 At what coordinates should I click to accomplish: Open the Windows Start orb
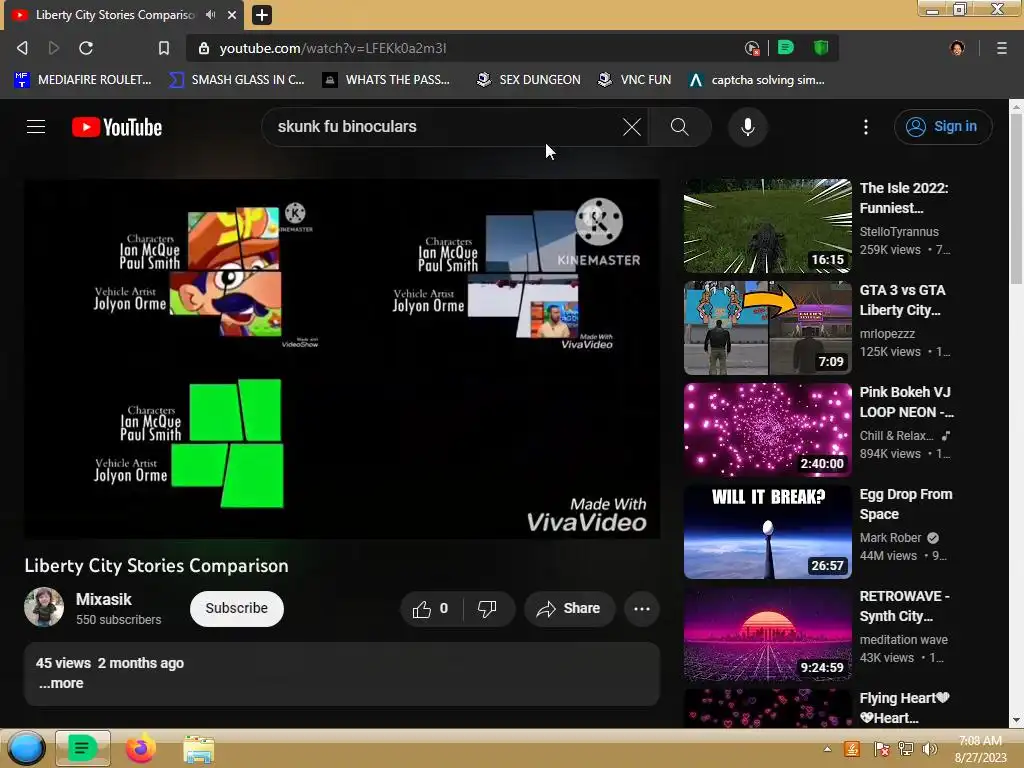(26, 748)
